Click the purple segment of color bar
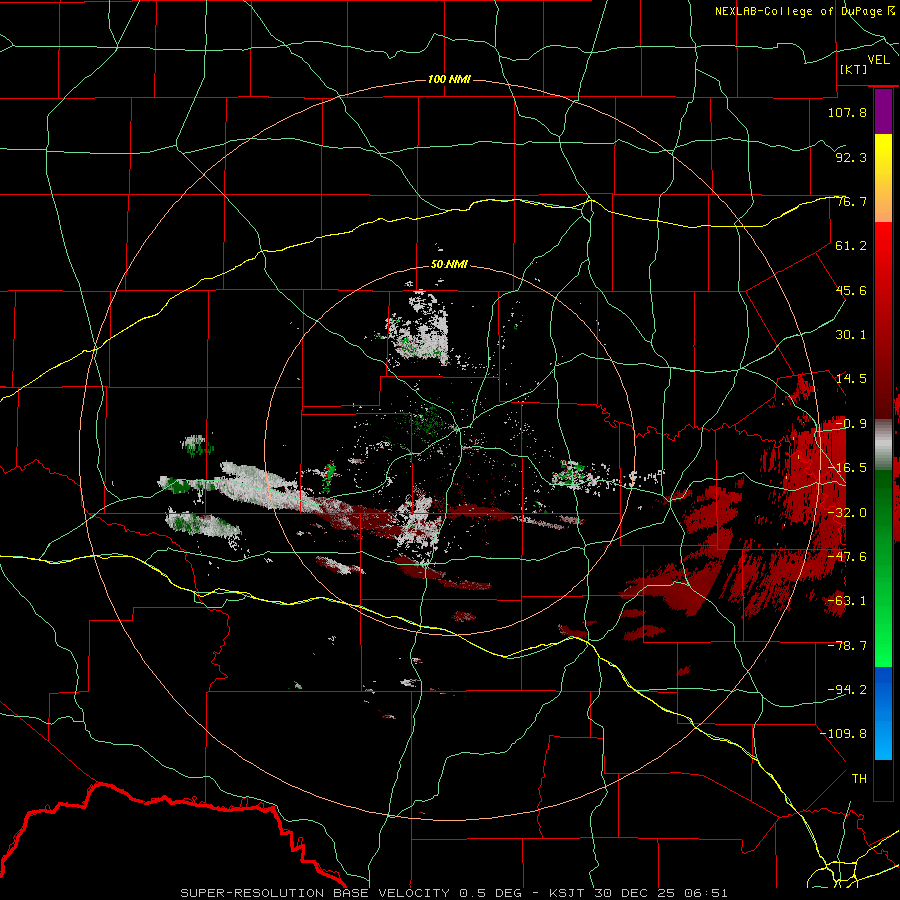Viewport: 900px width, 900px height. pos(883,111)
